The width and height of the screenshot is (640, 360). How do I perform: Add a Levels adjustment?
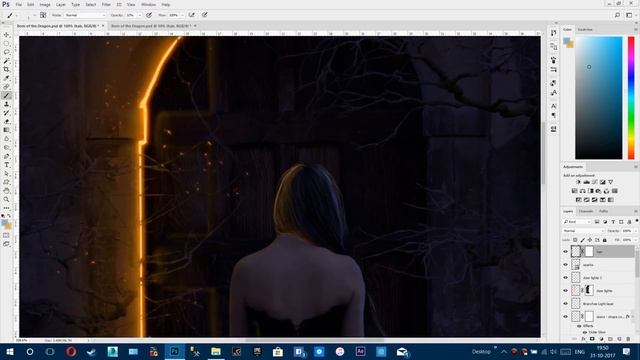[x=587, y=182]
